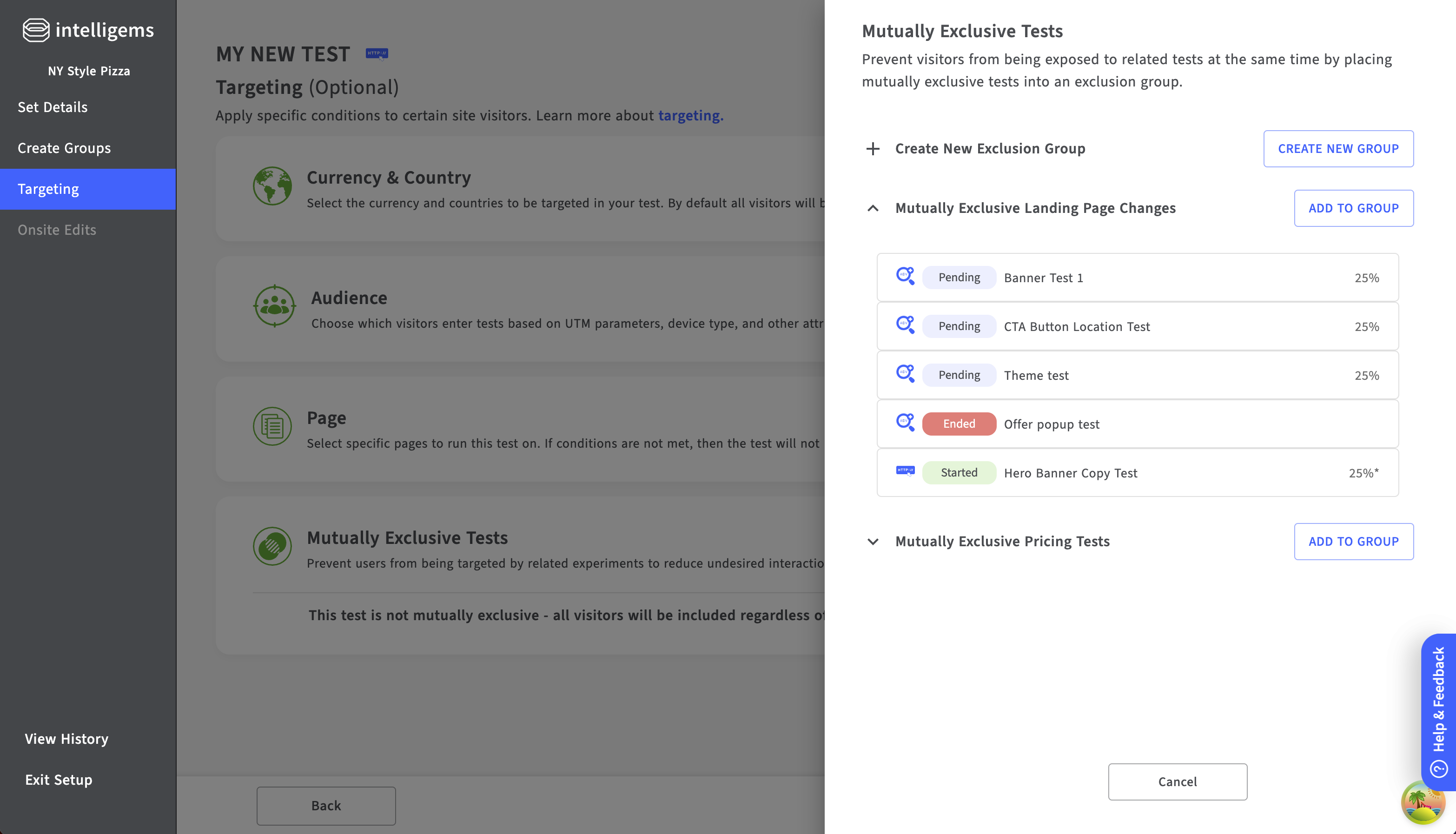Cancel the Mutually Exclusive Tests panel
This screenshot has width=1456, height=834.
coord(1177,782)
